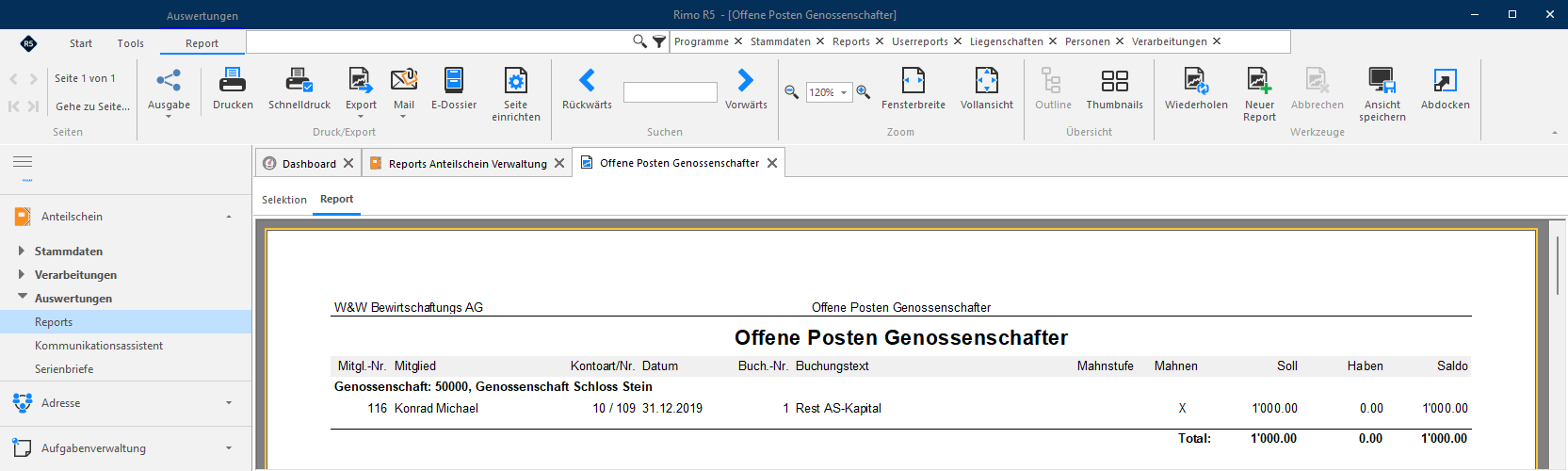Expand the Aufgabenverwaltung section

(229, 448)
